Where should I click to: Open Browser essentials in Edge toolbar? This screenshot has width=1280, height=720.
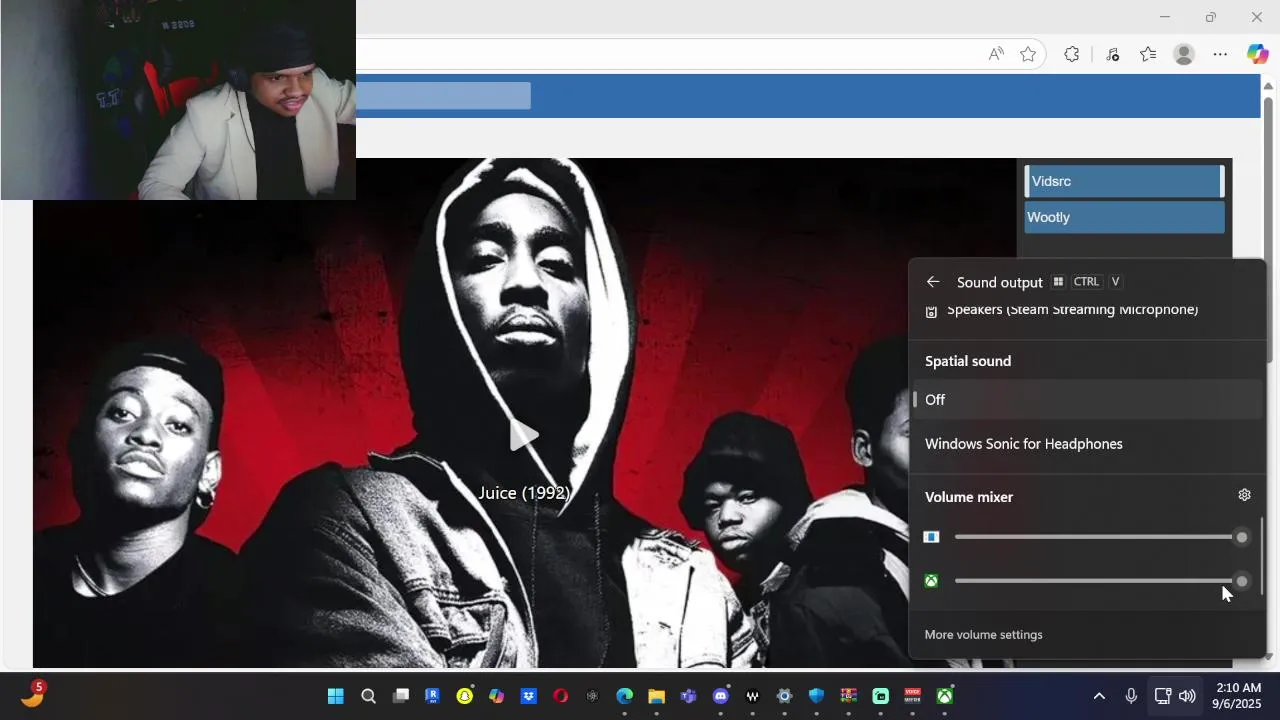(x=1112, y=54)
